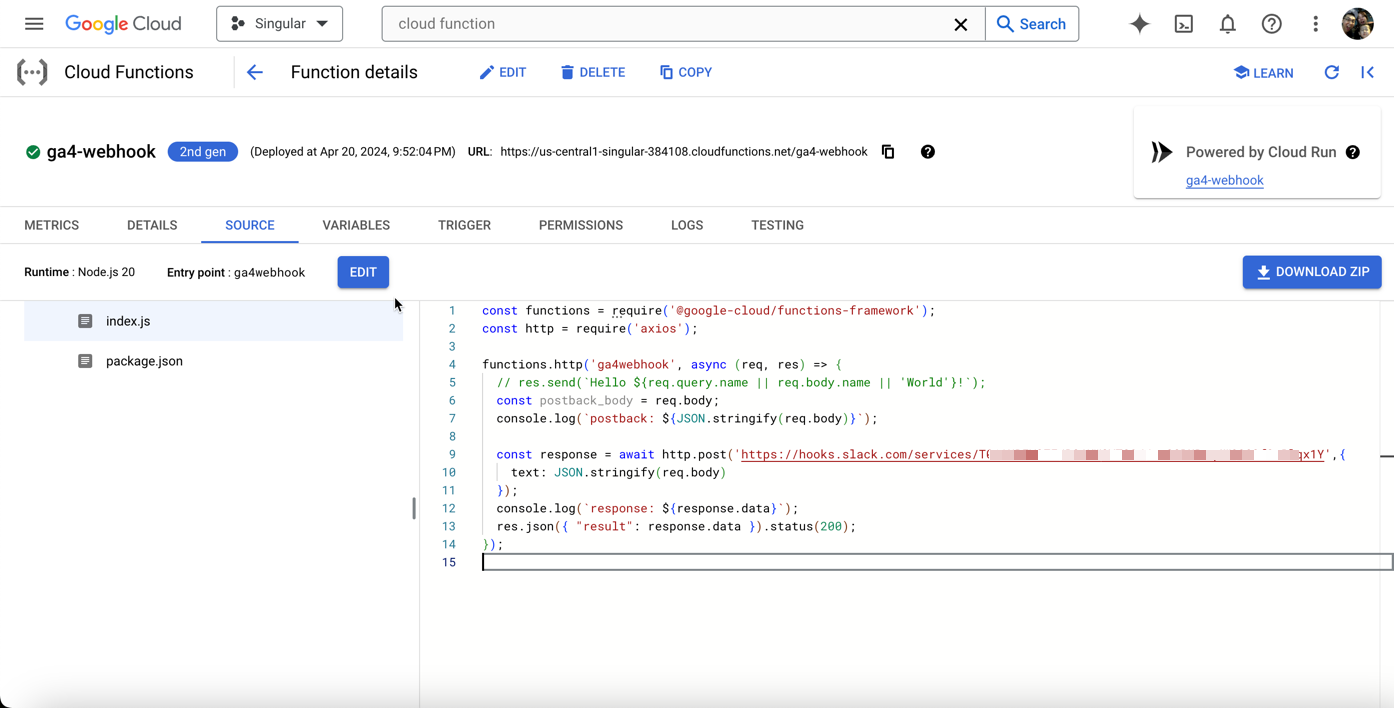Click the blue Search button
Screen dimensions: 1394x708
1032,24
